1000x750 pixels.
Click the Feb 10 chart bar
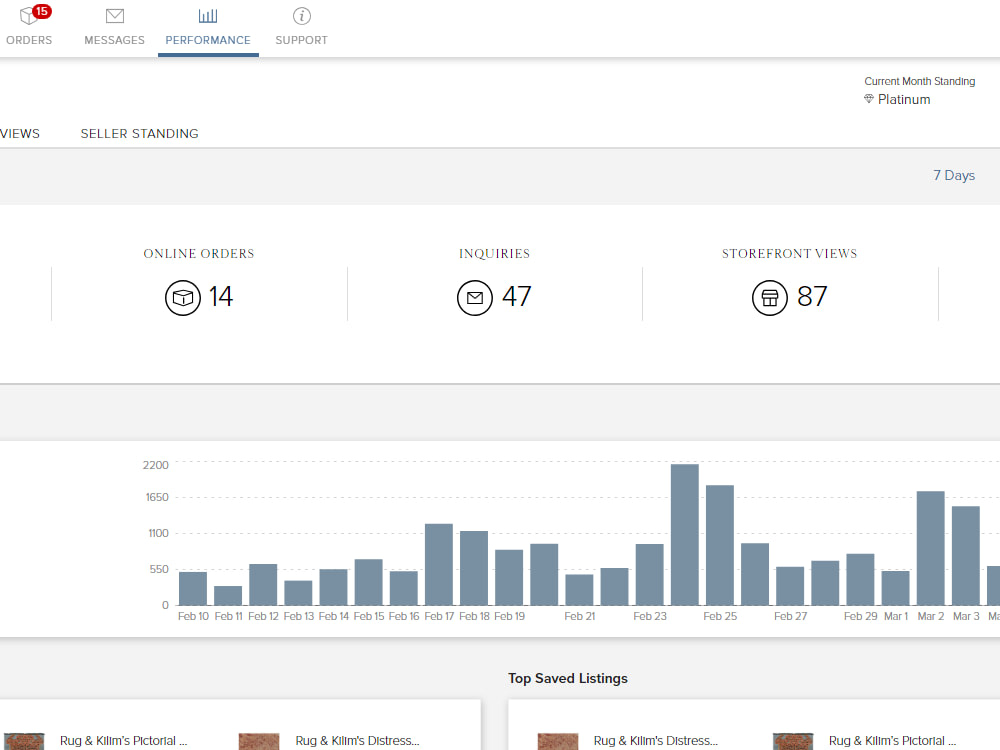pyautogui.click(x=193, y=589)
